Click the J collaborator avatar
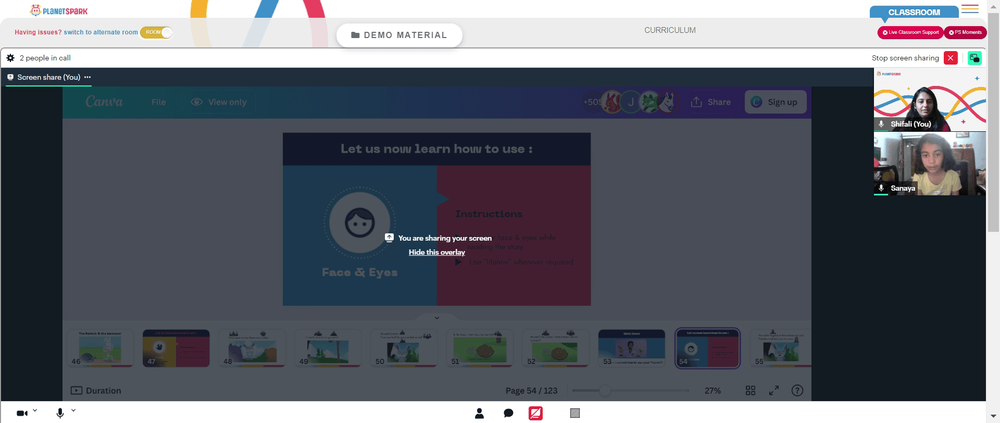The height and width of the screenshot is (423, 1000). pyautogui.click(x=630, y=102)
